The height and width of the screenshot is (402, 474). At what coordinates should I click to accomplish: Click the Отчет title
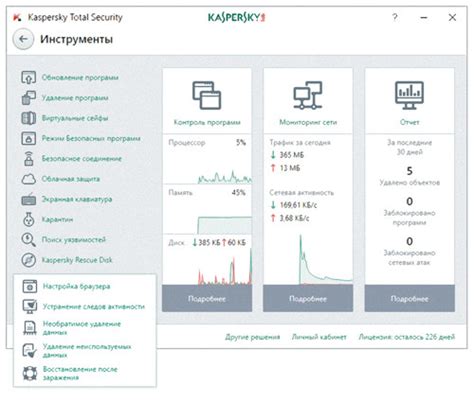tap(409, 122)
